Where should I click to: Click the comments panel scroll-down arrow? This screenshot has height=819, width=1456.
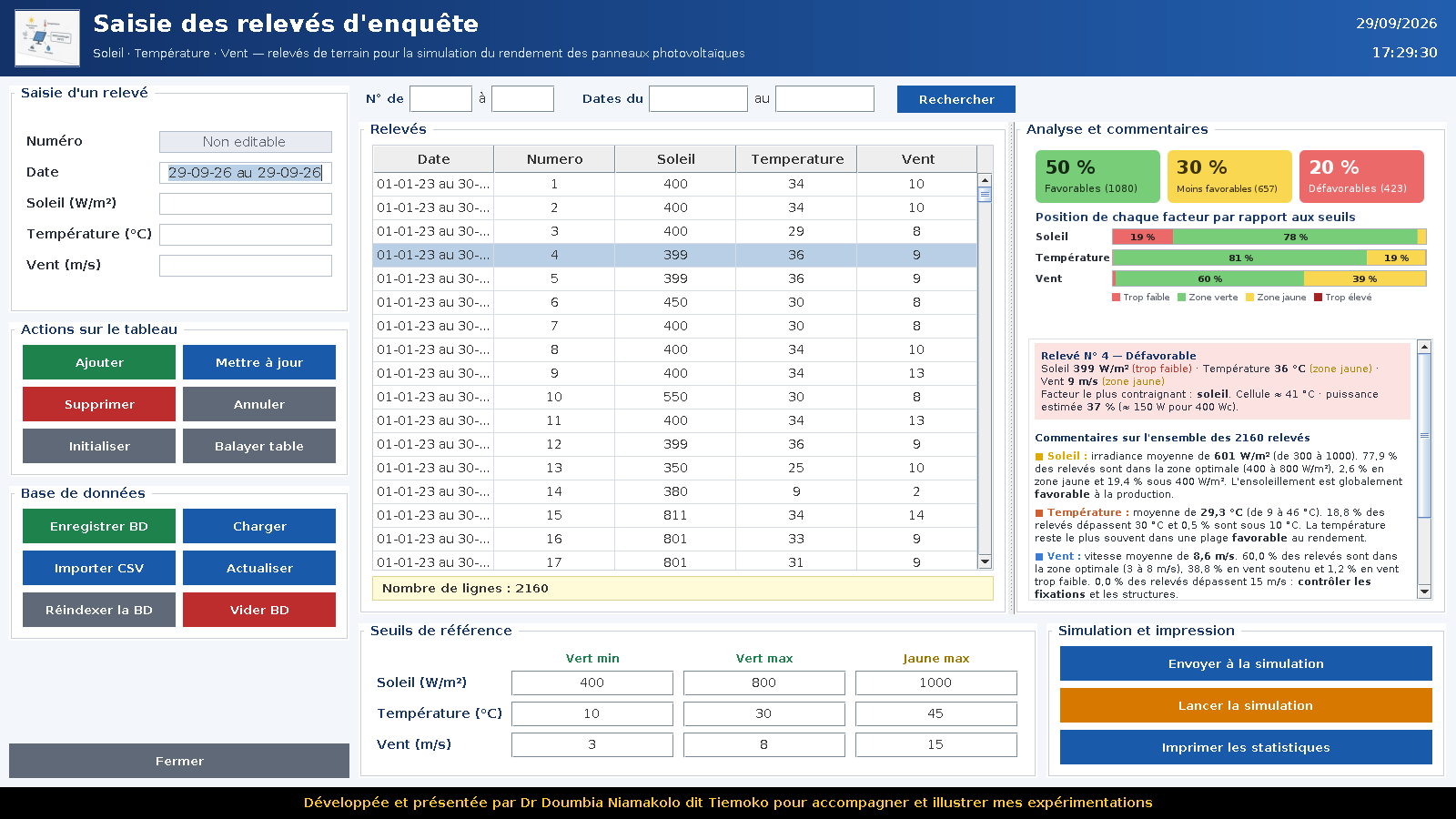(x=1424, y=591)
